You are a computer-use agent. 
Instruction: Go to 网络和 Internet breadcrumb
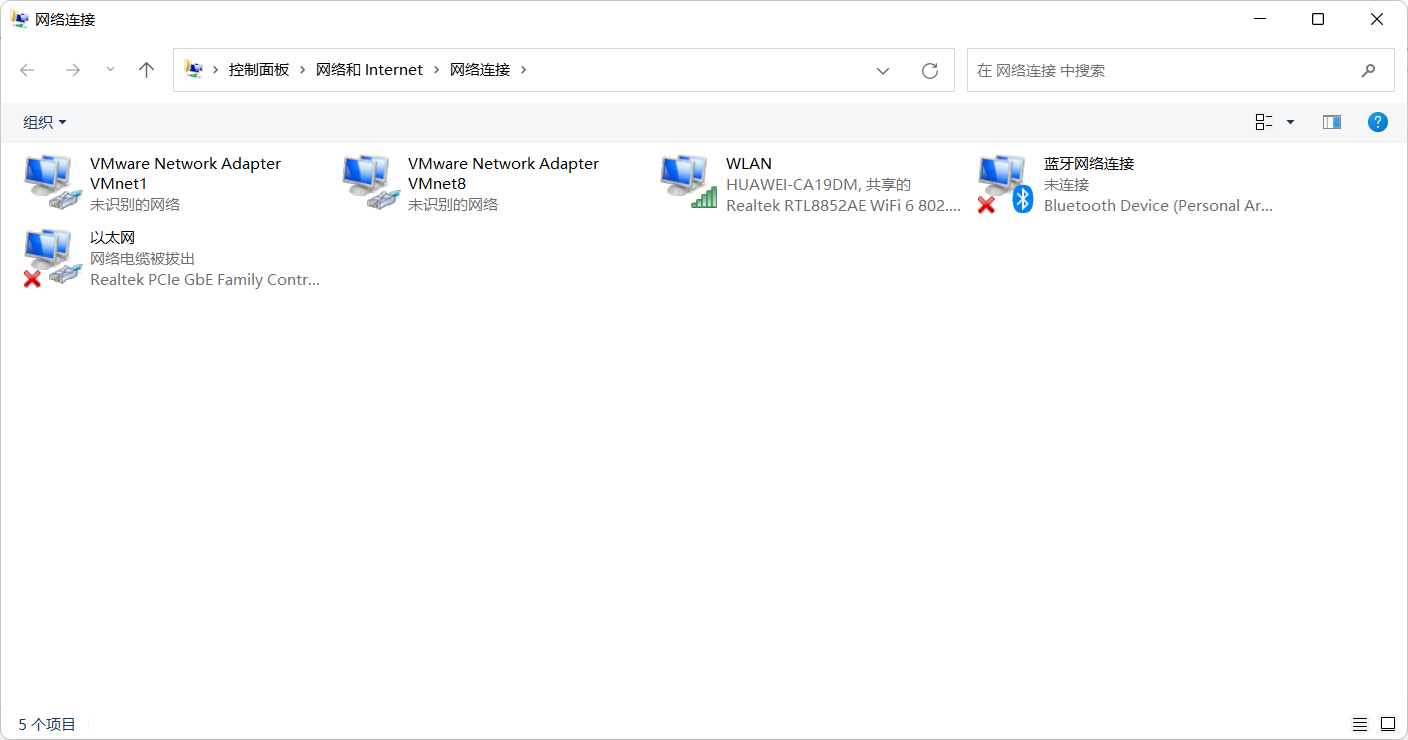(x=369, y=70)
